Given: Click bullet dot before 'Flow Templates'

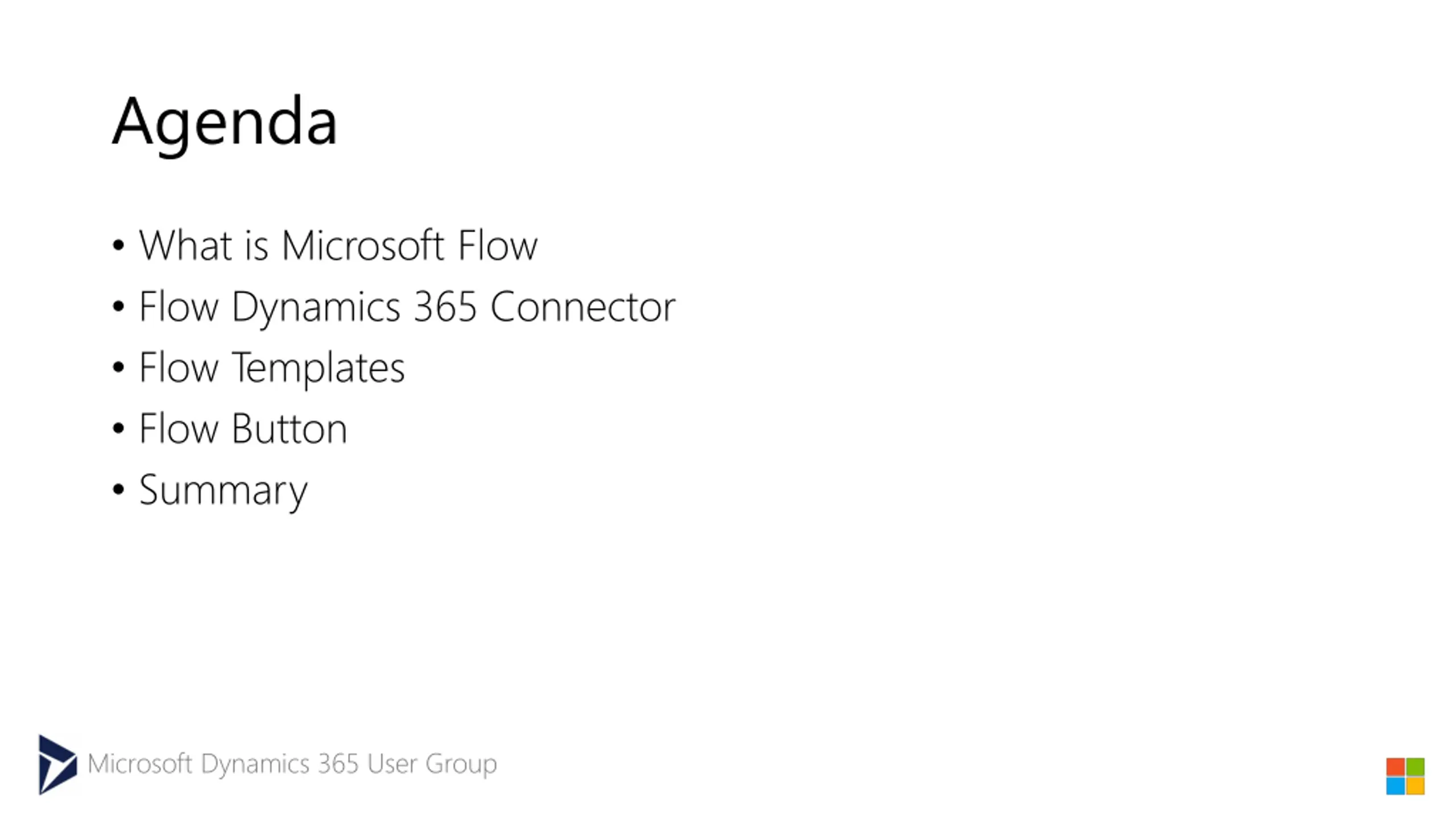Looking at the screenshot, I should coord(118,367).
